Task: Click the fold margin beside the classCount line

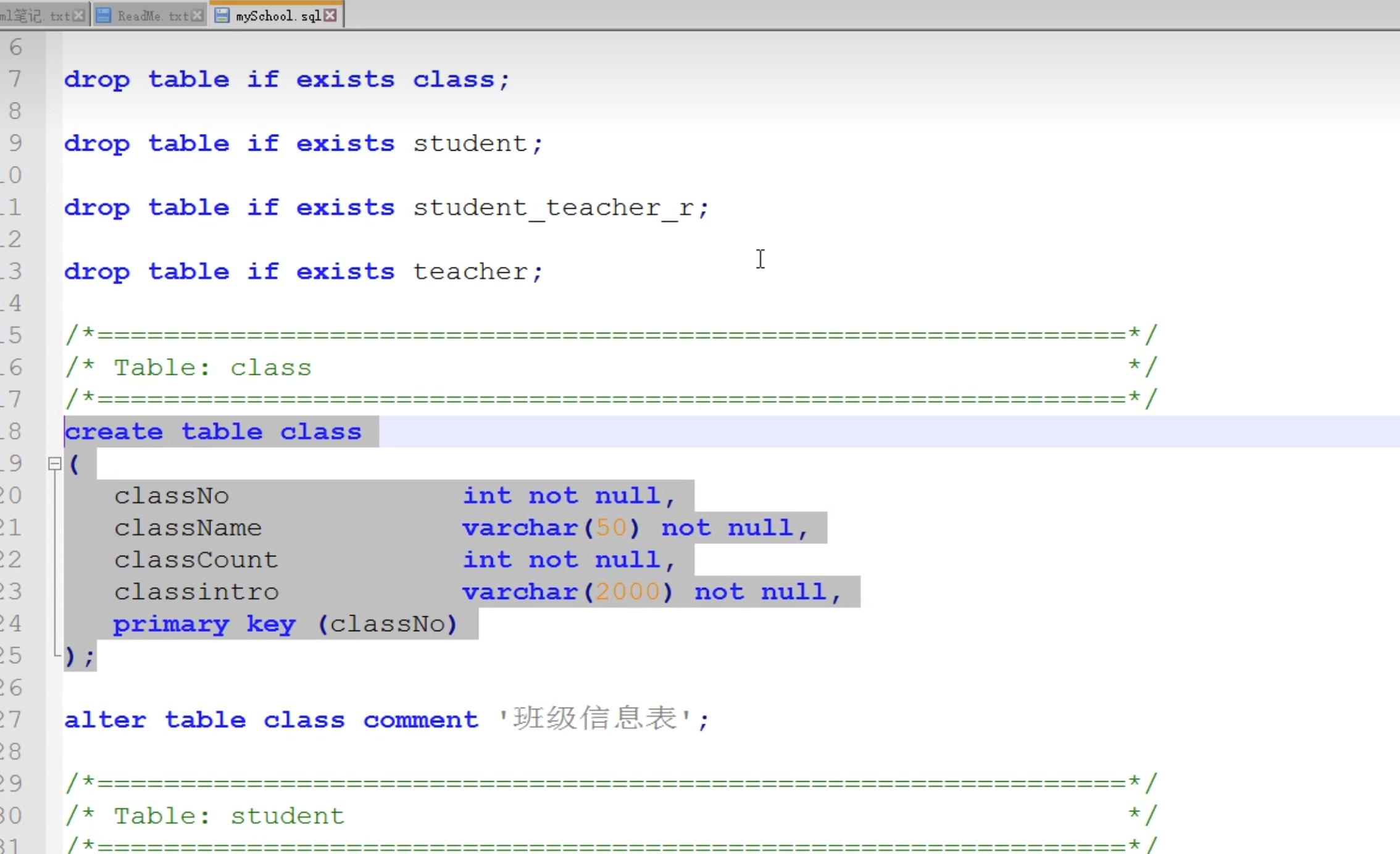Action: pos(54,559)
